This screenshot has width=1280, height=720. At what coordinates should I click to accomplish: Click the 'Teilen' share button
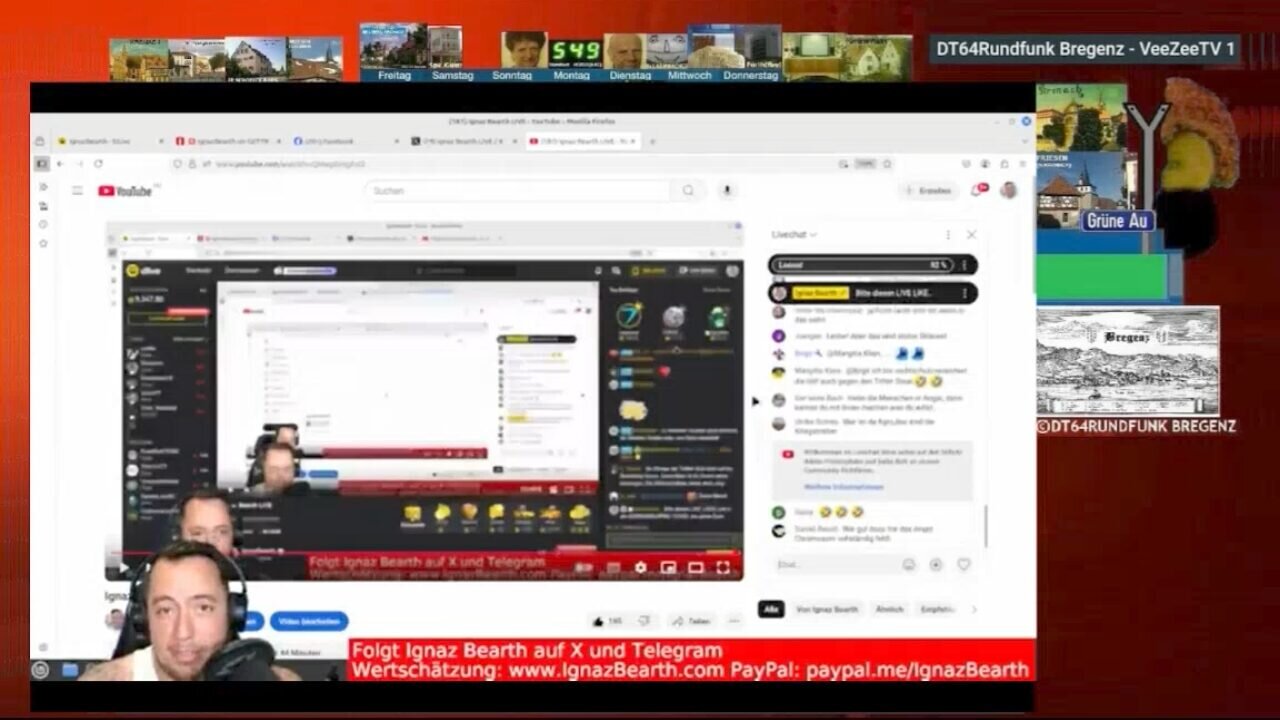pos(693,621)
